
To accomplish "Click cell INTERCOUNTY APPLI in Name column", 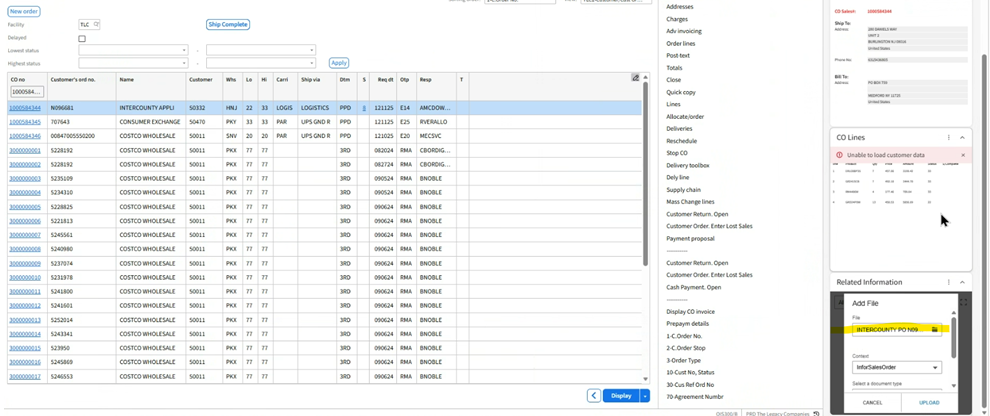I will [x=146, y=108].
